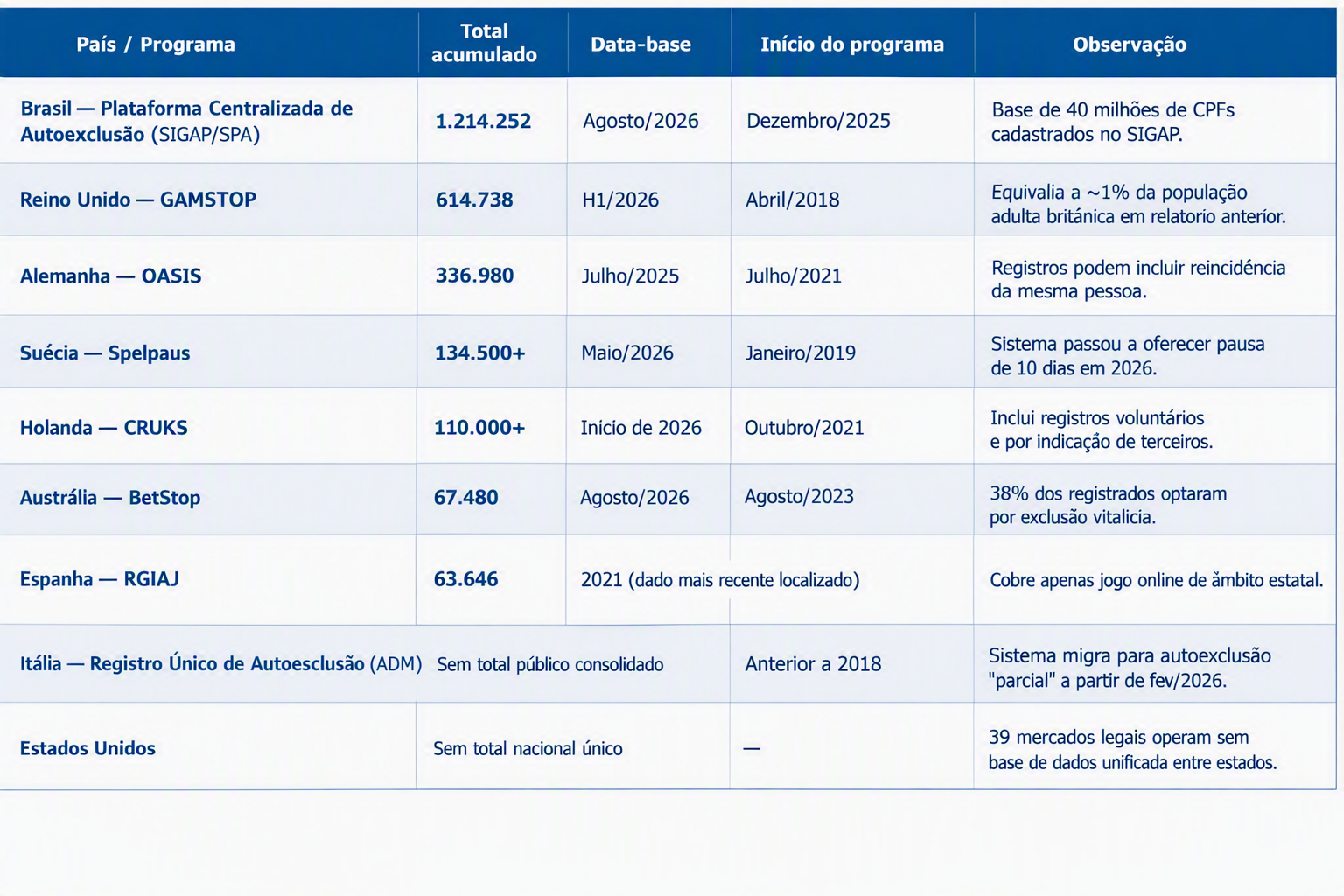The width and height of the screenshot is (1344, 896).
Task: Click the 'Equivalia a ~1% da população' note
Action: pos(1138,204)
